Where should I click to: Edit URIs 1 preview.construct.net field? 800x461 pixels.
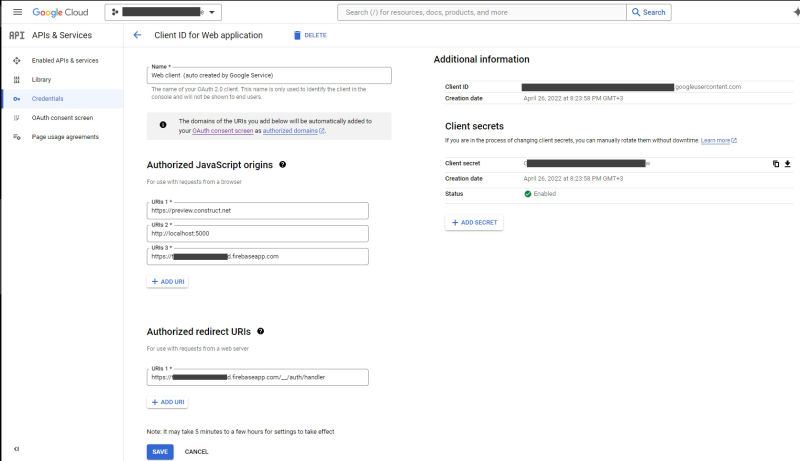click(258, 211)
